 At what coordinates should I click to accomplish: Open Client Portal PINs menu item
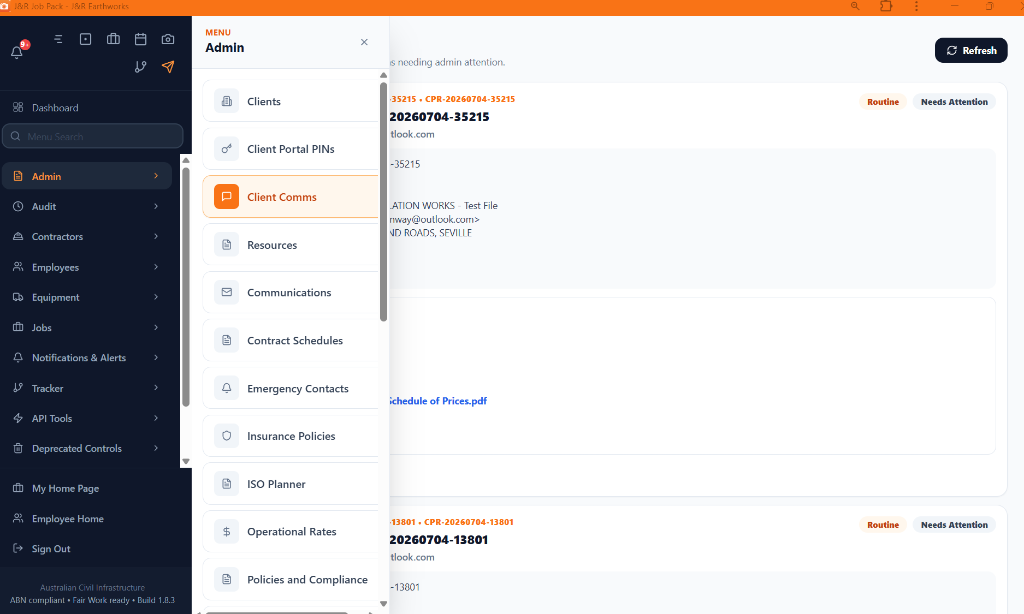[x=291, y=149]
